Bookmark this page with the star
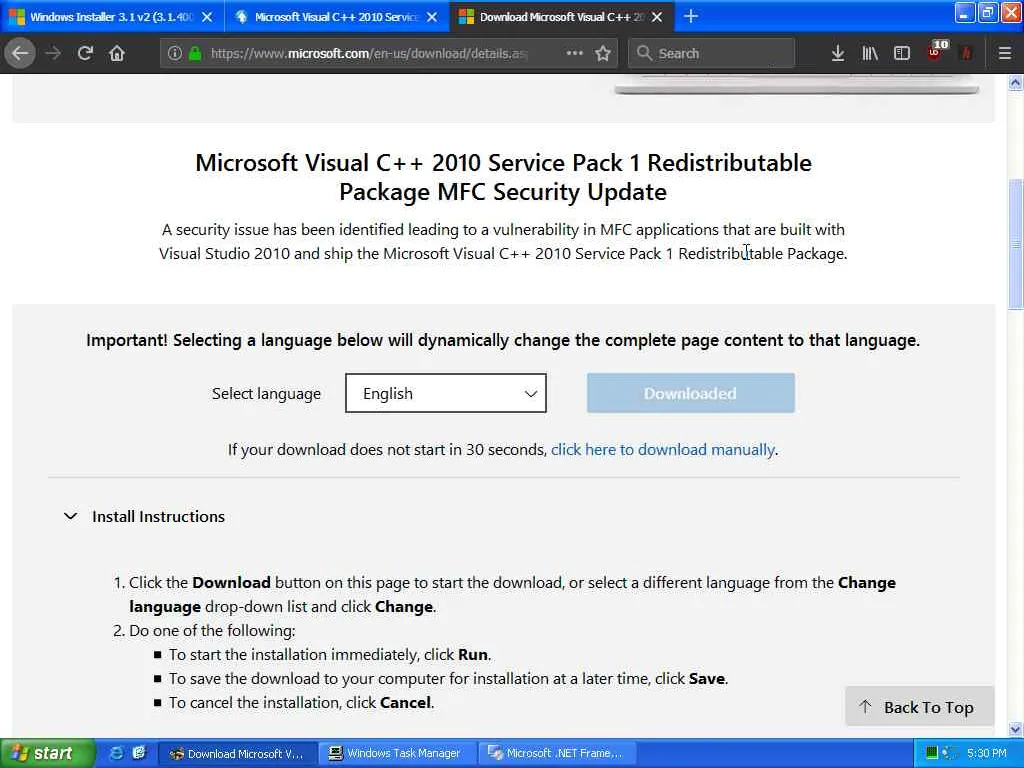Image resolution: width=1024 pixels, height=768 pixels. [603, 54]
